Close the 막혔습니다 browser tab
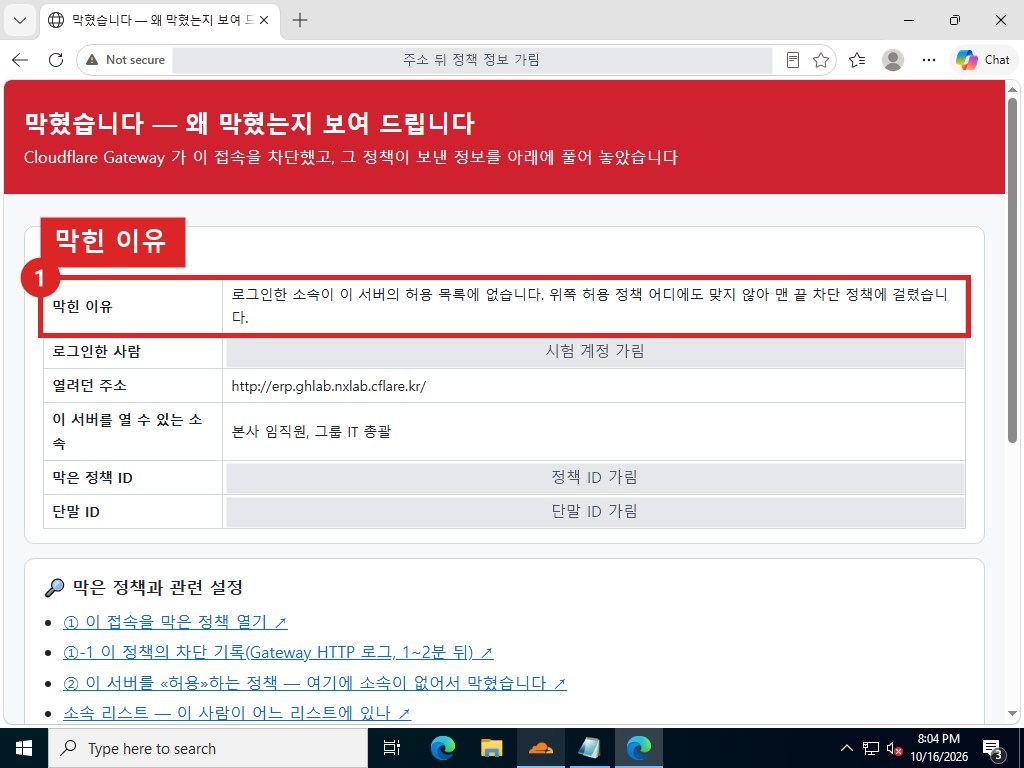The image size is (1024, 768). [264, 20]
